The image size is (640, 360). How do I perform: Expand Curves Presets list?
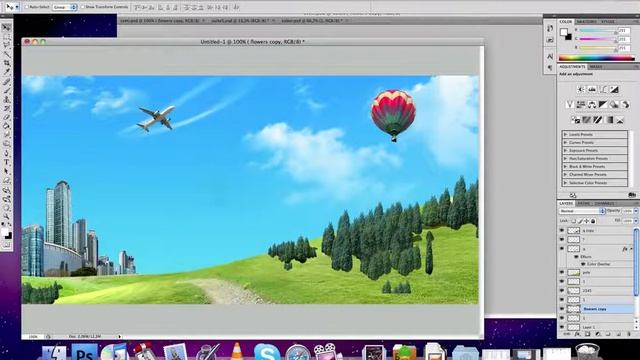[565, 142]
